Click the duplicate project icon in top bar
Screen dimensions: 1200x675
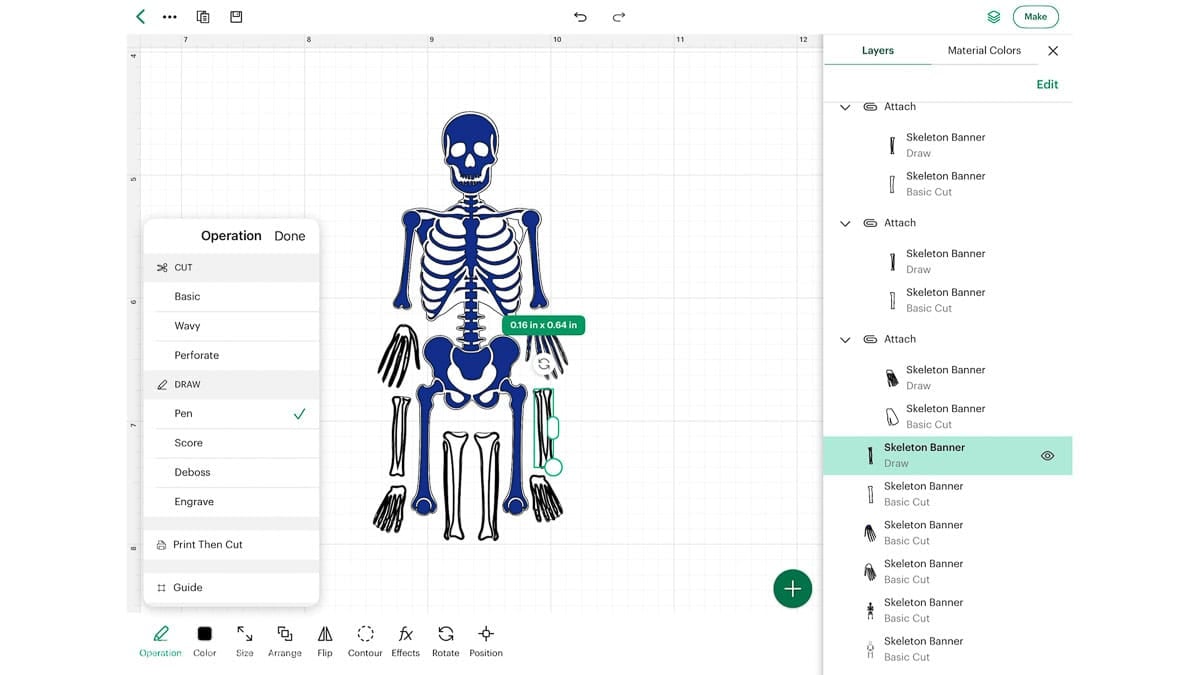pos(203,17)
